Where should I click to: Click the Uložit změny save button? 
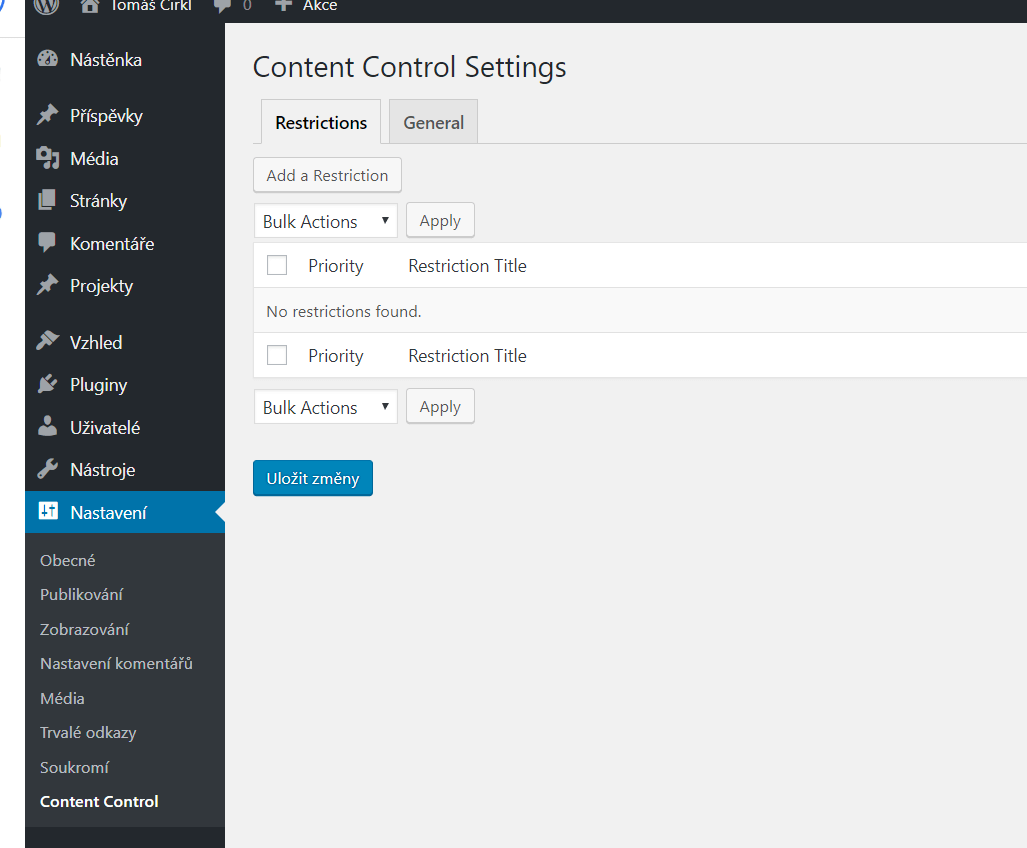[x=313, y=478]
